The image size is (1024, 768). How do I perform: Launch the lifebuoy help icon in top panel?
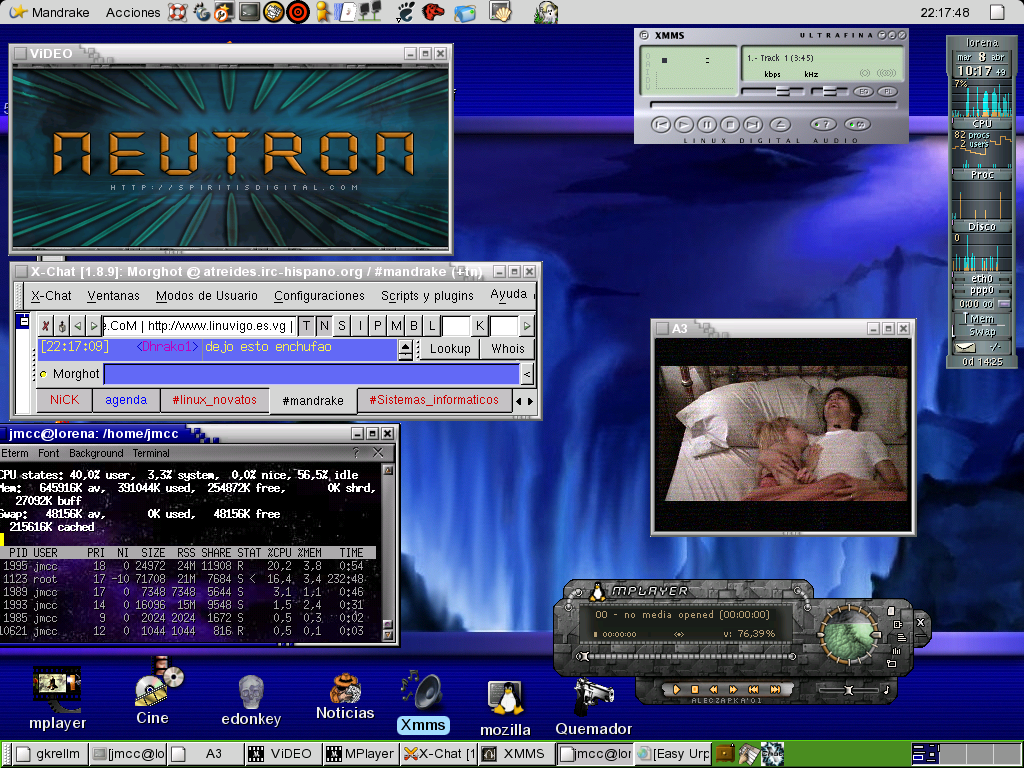point(178,12)
